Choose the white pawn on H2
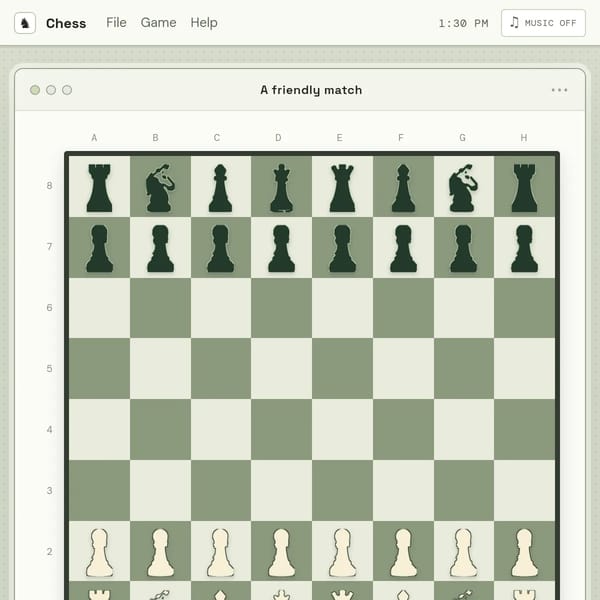The width and height of the screenshot is (600, 600). [524, 553]
